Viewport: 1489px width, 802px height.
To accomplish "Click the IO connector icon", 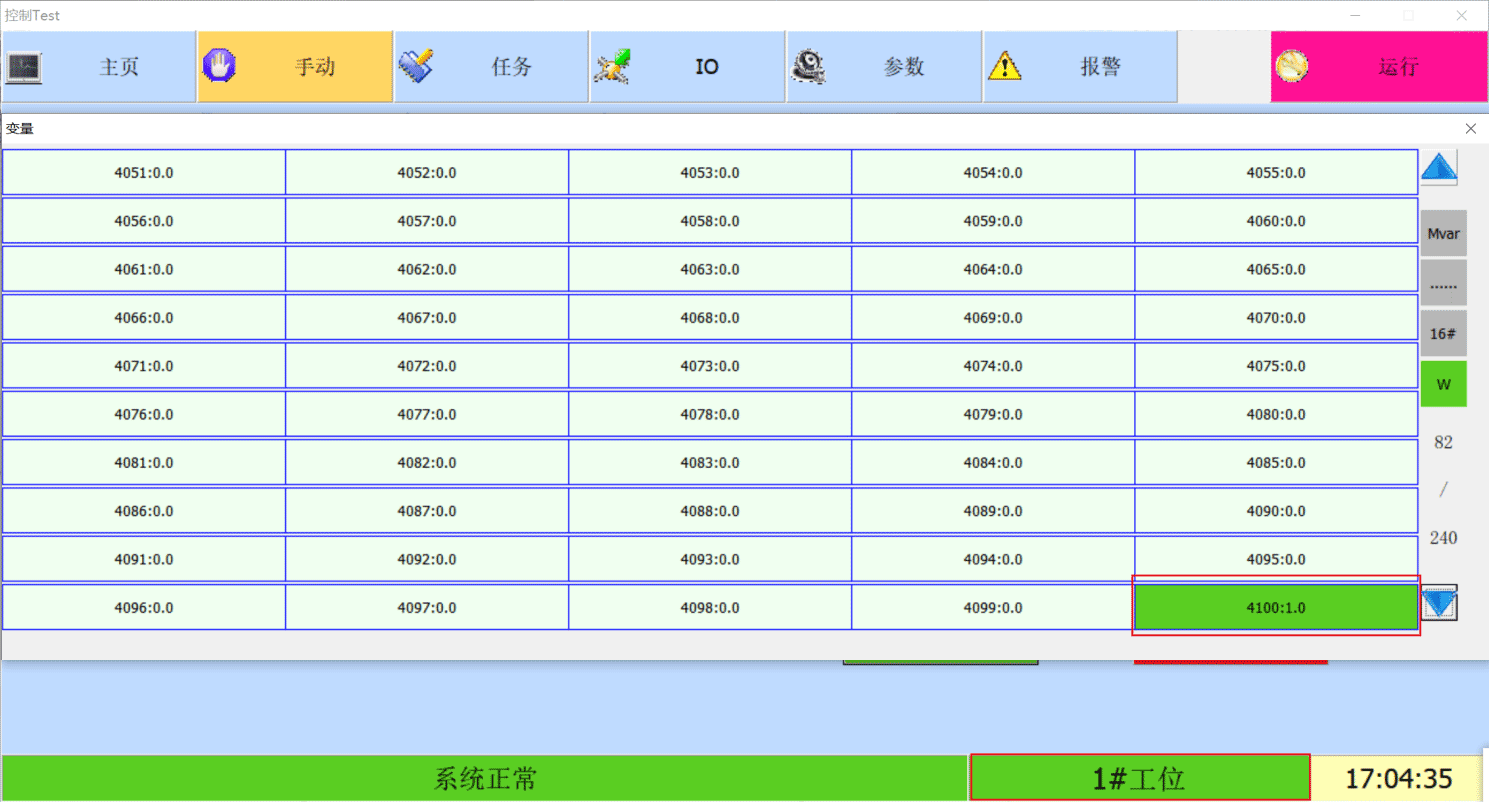I will (x=612, y=67).
